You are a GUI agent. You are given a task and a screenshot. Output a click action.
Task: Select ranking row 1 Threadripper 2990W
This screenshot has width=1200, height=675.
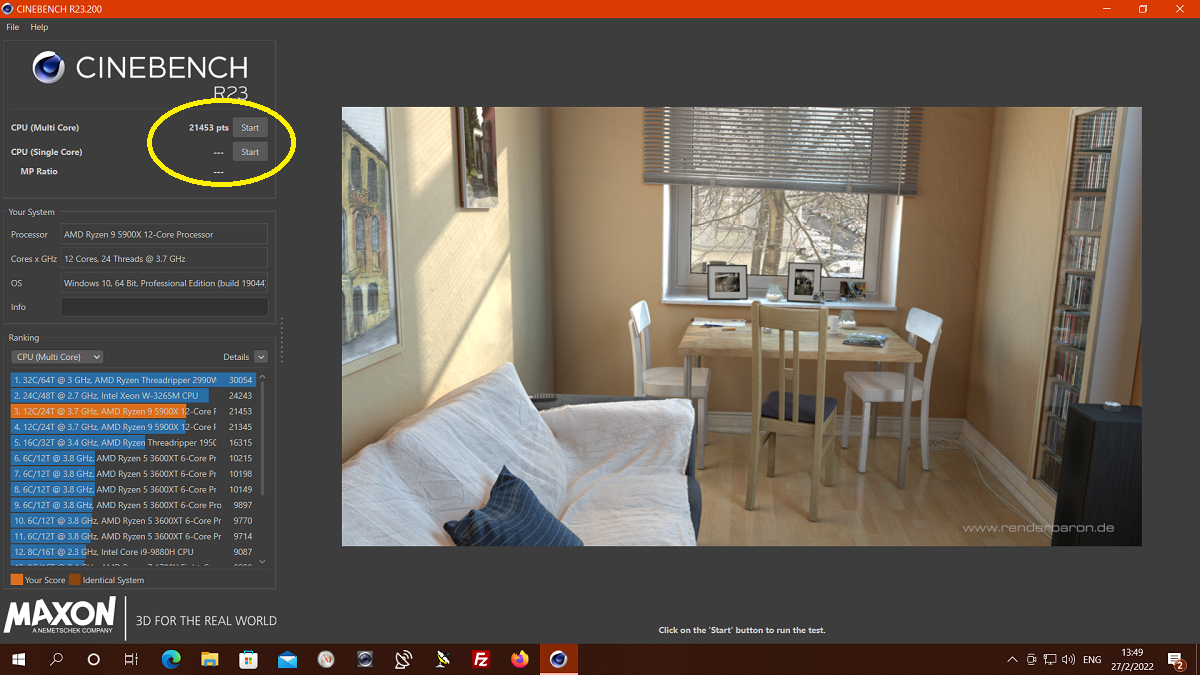132,380
